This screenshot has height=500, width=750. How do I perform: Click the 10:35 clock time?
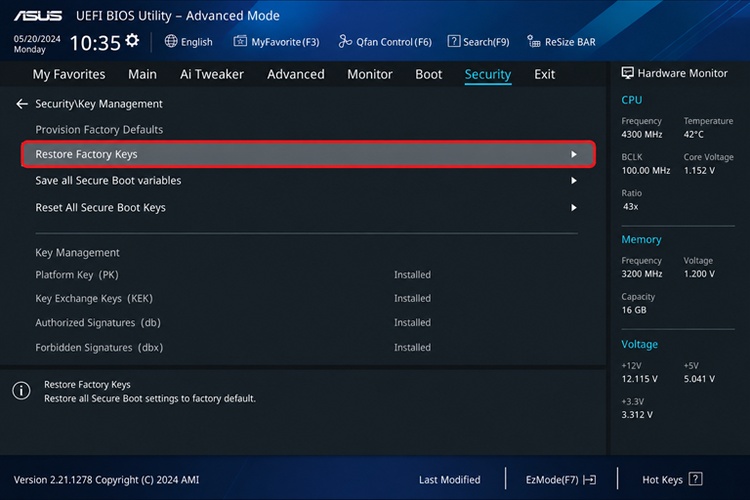pos(95,43)
